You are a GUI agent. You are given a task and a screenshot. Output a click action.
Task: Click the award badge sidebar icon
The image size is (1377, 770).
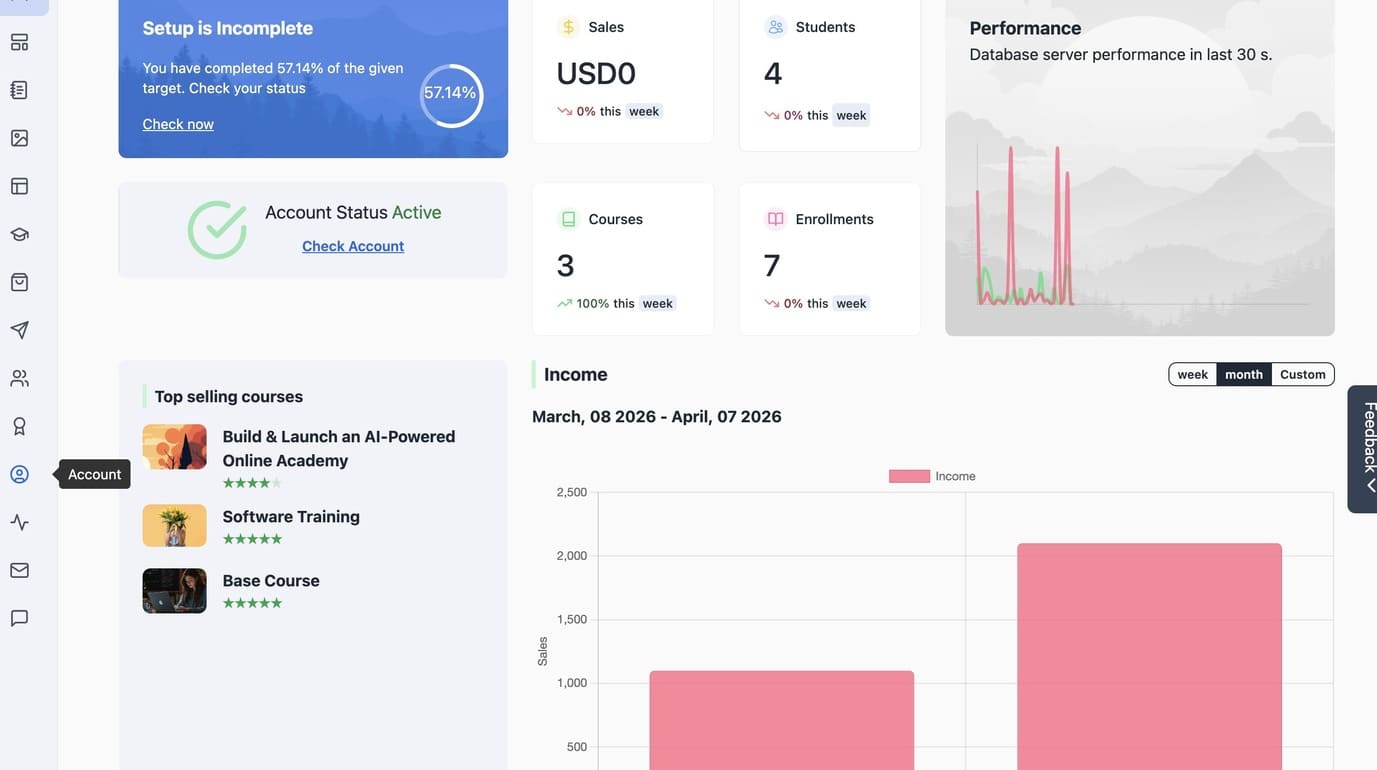coord(19,426)
